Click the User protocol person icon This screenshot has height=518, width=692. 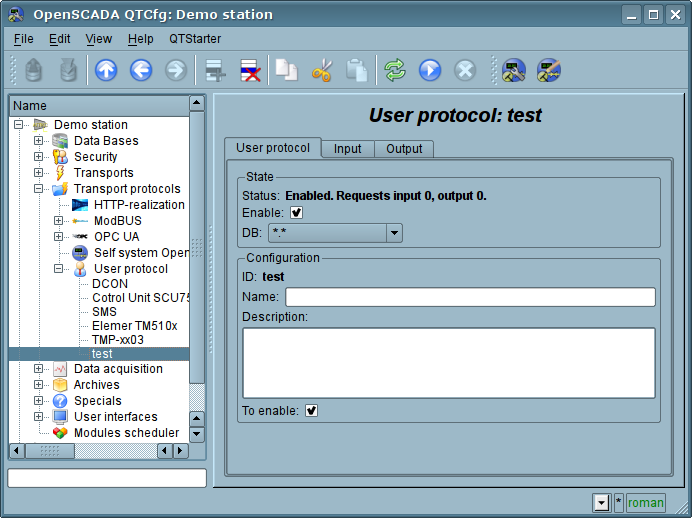[80, 269]
